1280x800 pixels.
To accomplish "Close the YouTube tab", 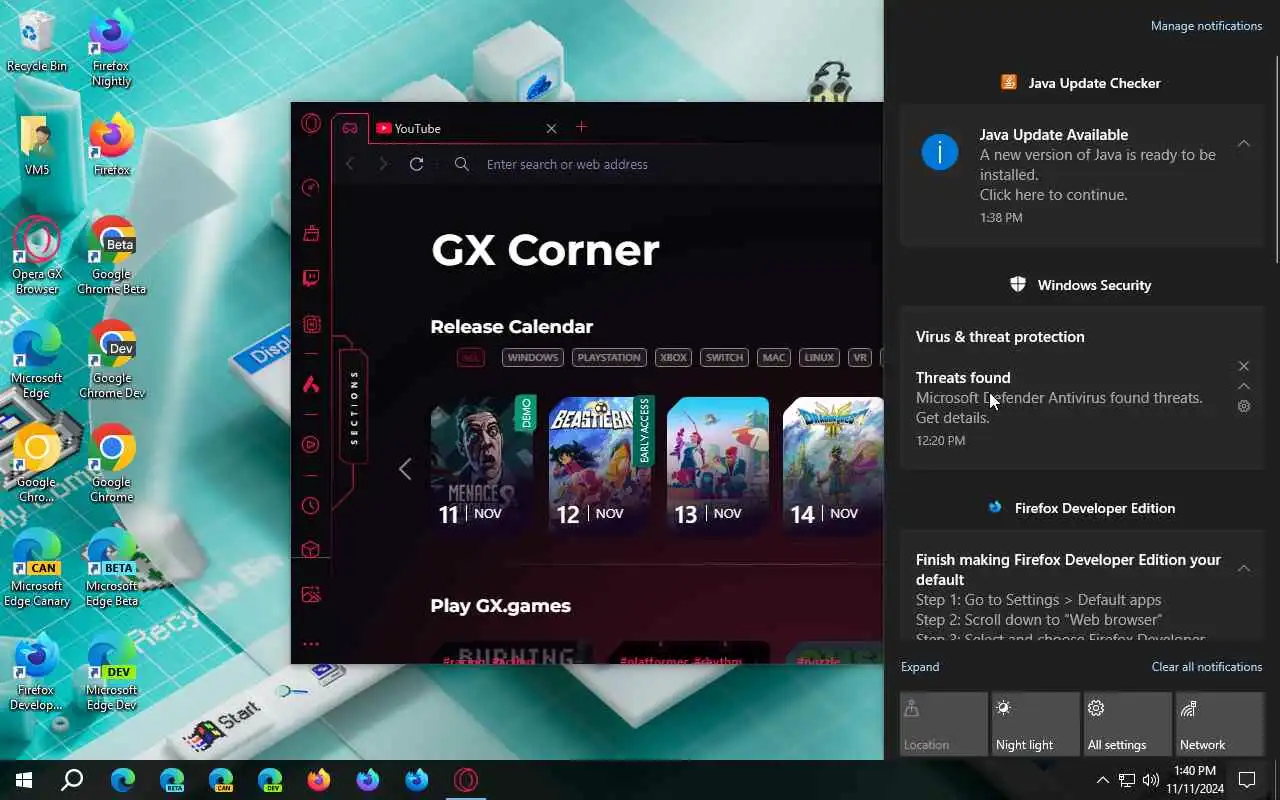I will (551, 128).
